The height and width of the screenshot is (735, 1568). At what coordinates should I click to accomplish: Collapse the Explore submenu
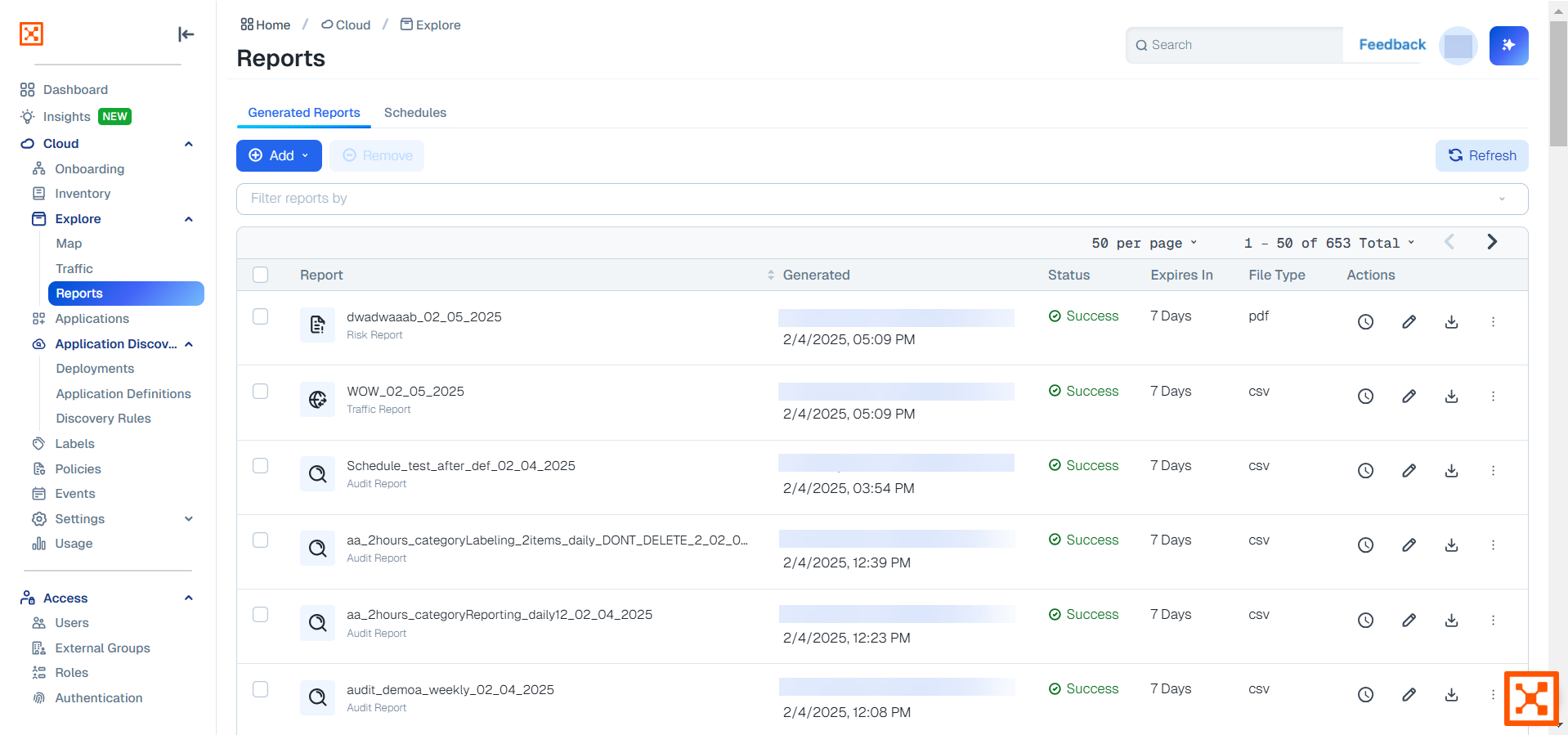click(x=189, y=219)
